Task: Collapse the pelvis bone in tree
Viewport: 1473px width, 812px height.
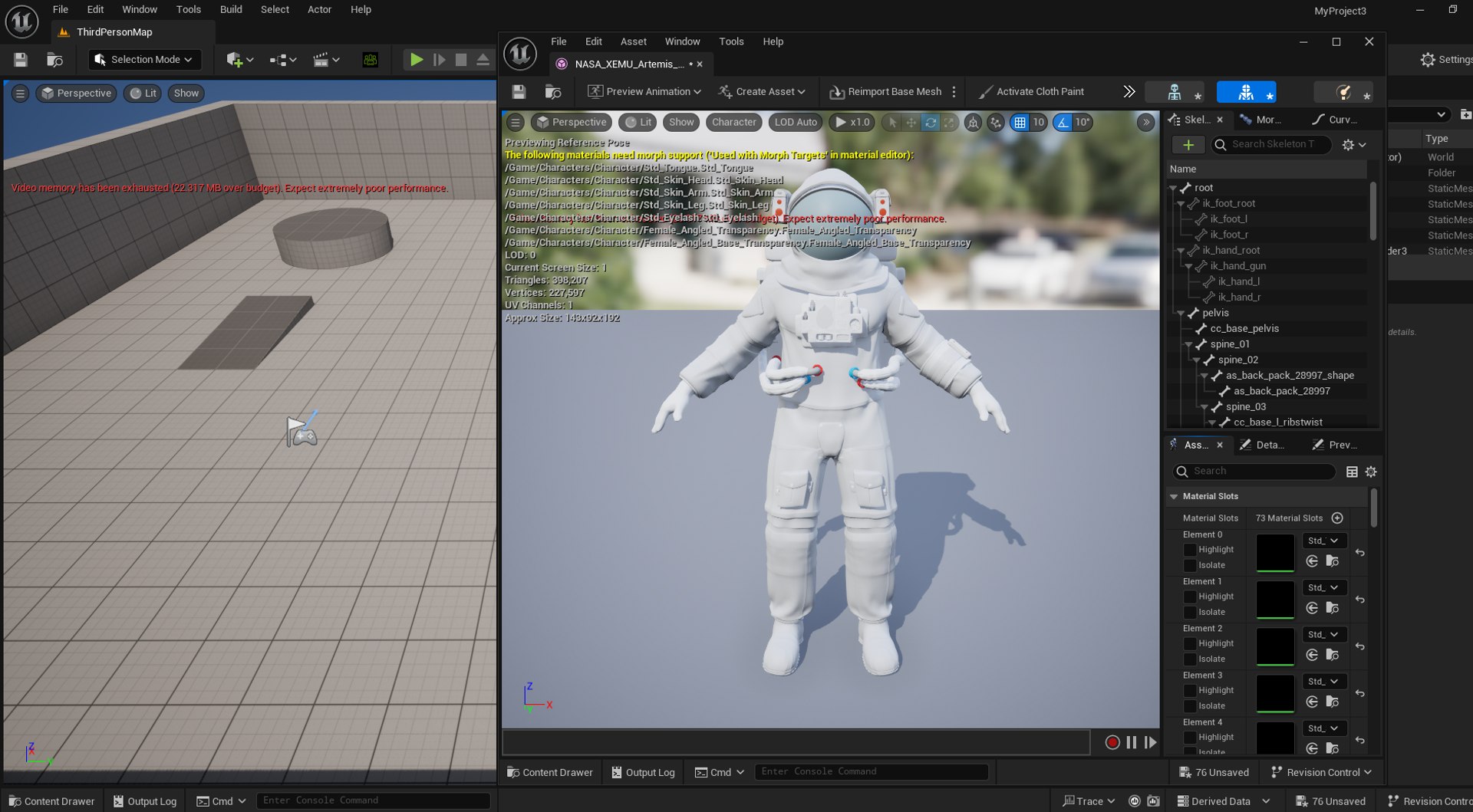Action: 1181,314
